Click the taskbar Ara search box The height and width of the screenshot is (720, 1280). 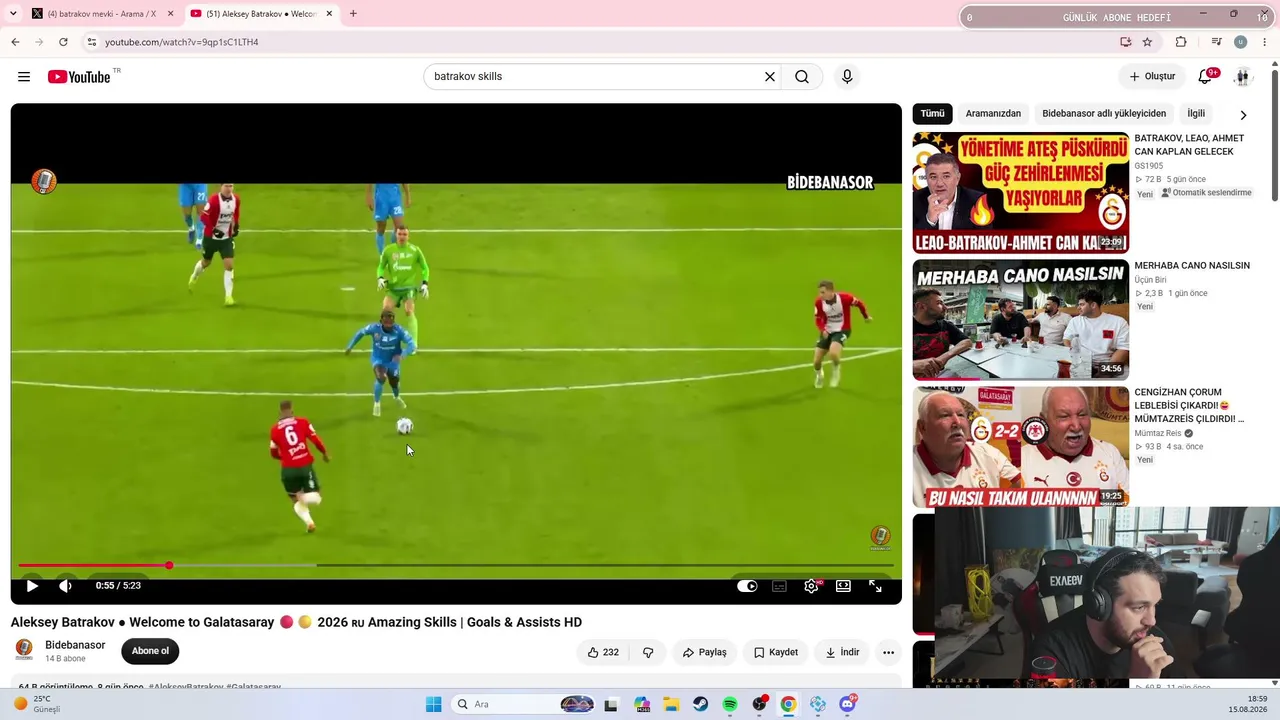point(524,704)
